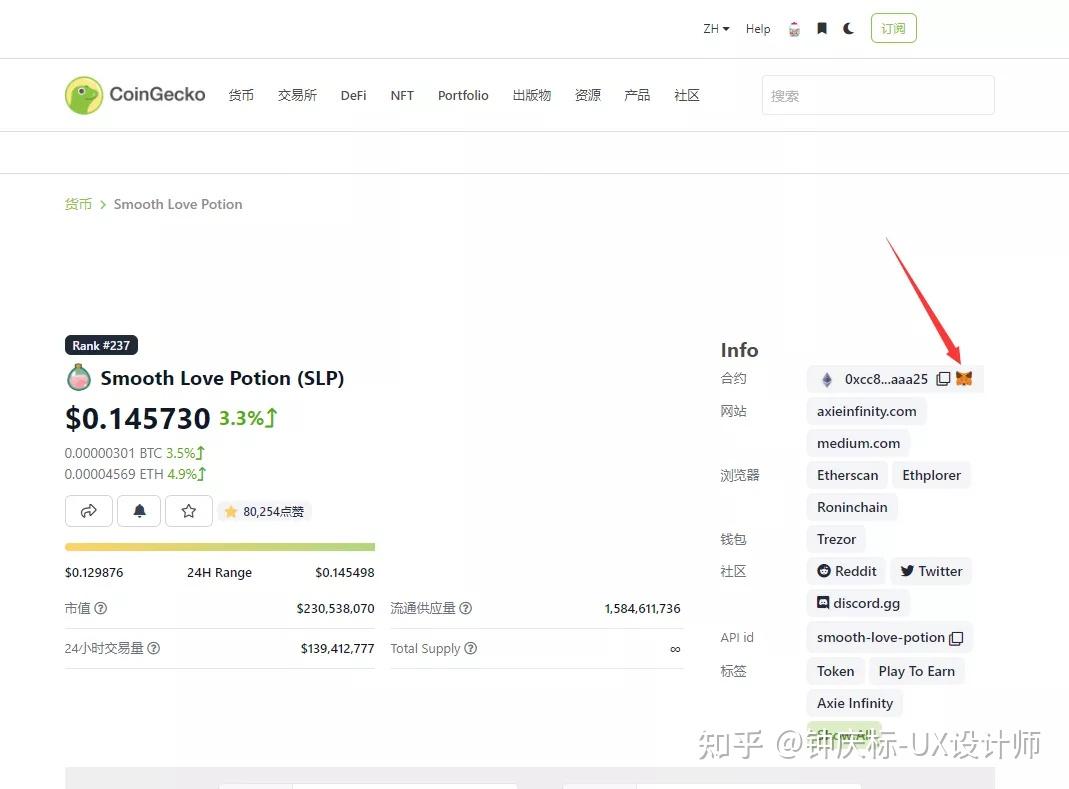Click the 市值 help question icon

(100, 608)
